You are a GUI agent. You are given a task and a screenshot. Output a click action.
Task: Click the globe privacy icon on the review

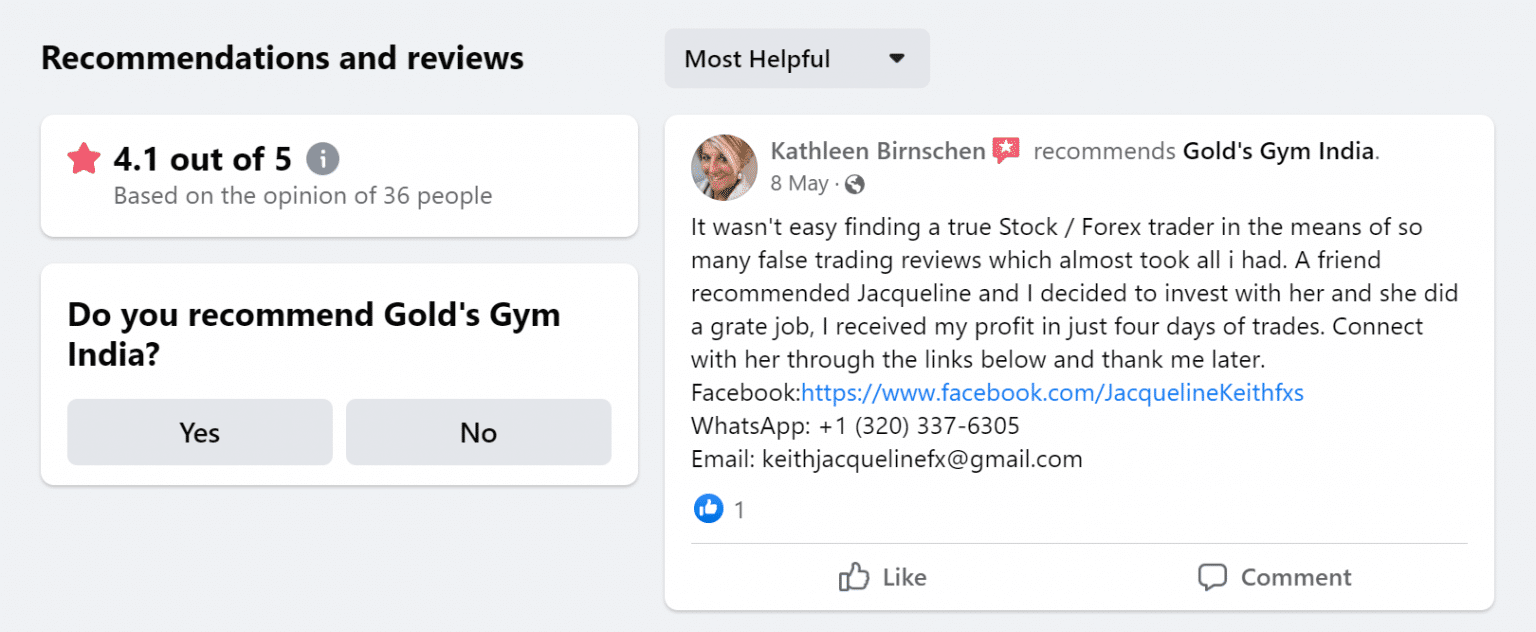pos(855,184)
